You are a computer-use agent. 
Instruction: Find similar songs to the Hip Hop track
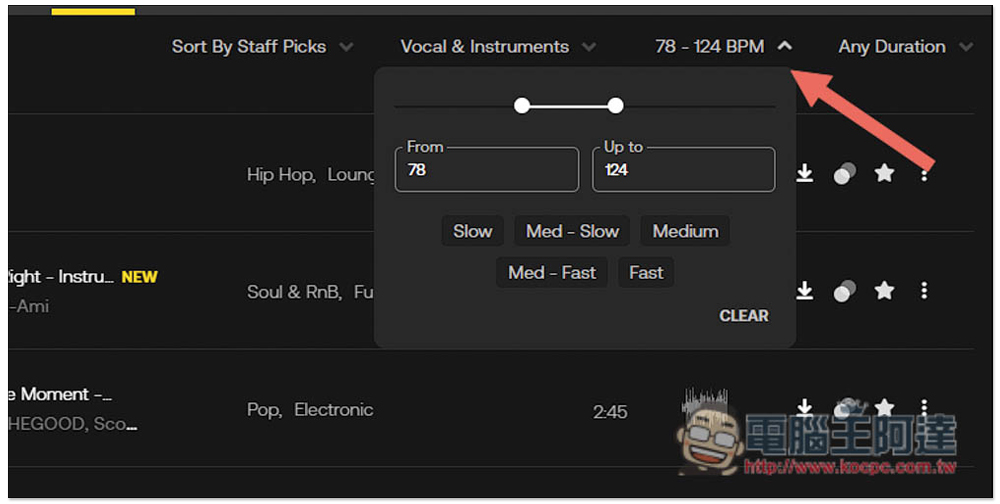pyautogui.click(x=845, y=174)
